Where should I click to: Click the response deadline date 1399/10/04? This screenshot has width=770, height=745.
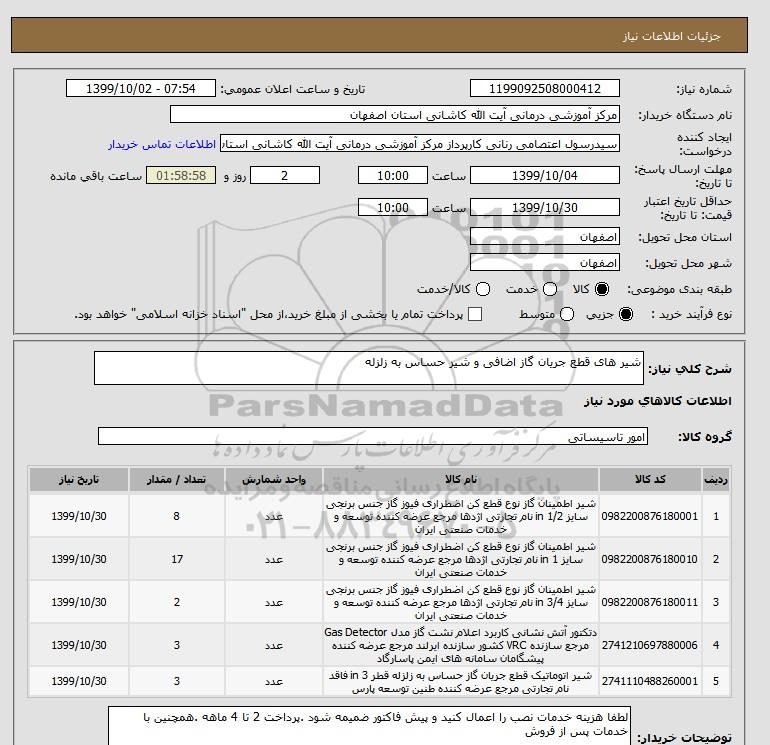tap(545, 175)
